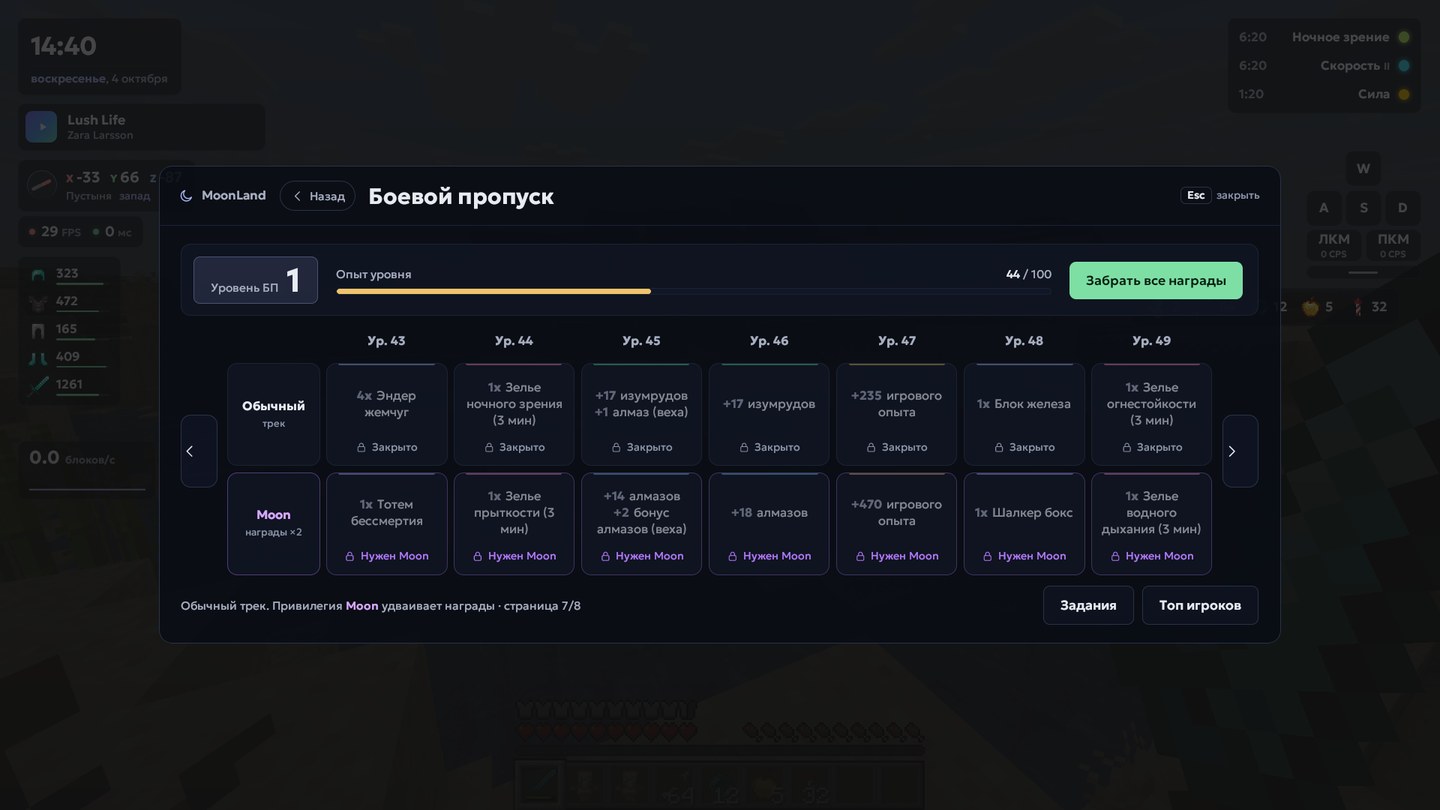
Task: Click the lock icon under 4x Эндер жемчуг
Action: point(362,448)
